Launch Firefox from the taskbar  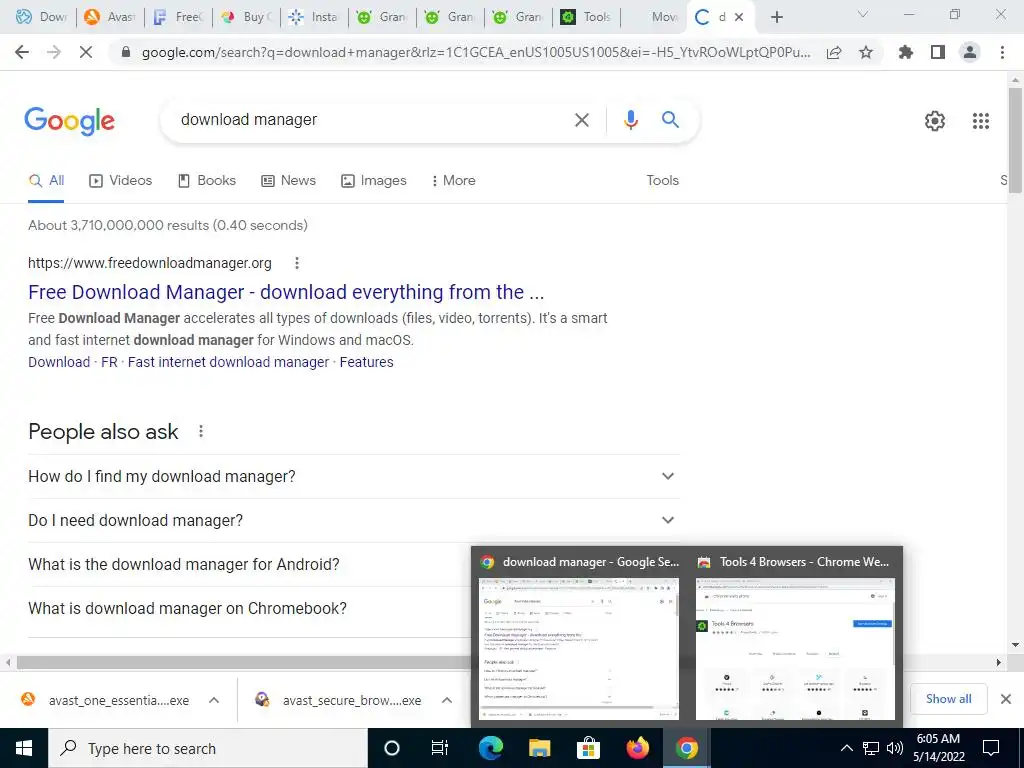[x=637, y=748]
